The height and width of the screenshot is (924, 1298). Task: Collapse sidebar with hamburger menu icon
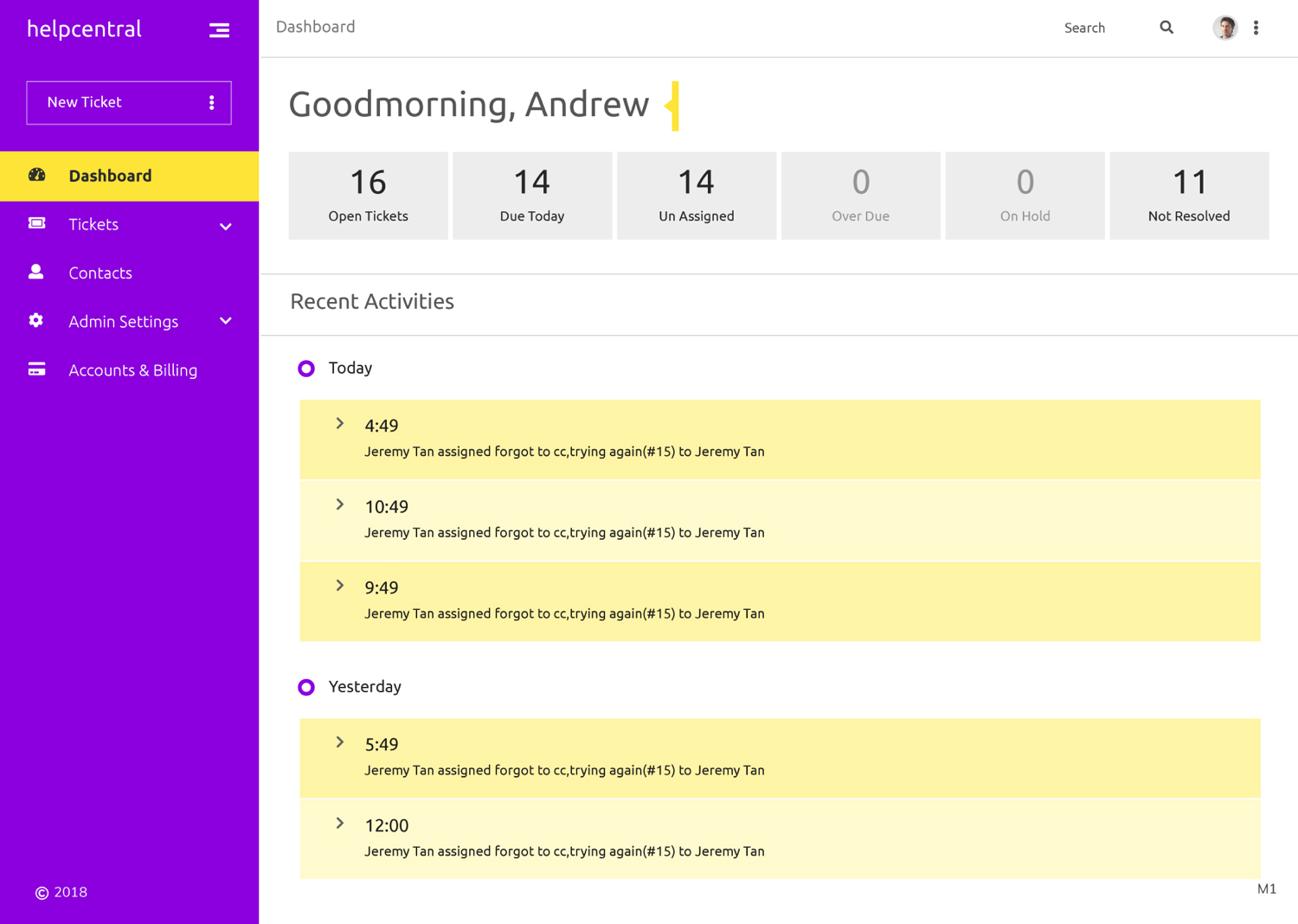[219, 30]
